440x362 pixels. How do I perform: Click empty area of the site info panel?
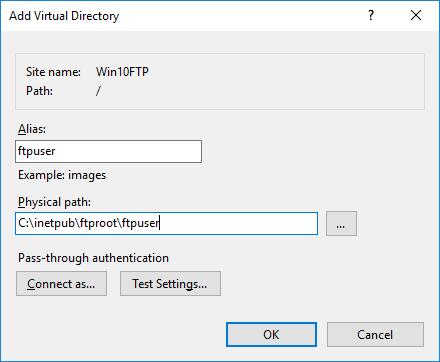click(x=287, y=82)
